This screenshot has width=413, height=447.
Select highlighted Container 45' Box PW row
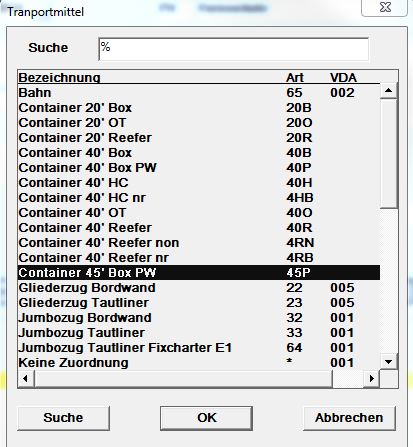199,273
